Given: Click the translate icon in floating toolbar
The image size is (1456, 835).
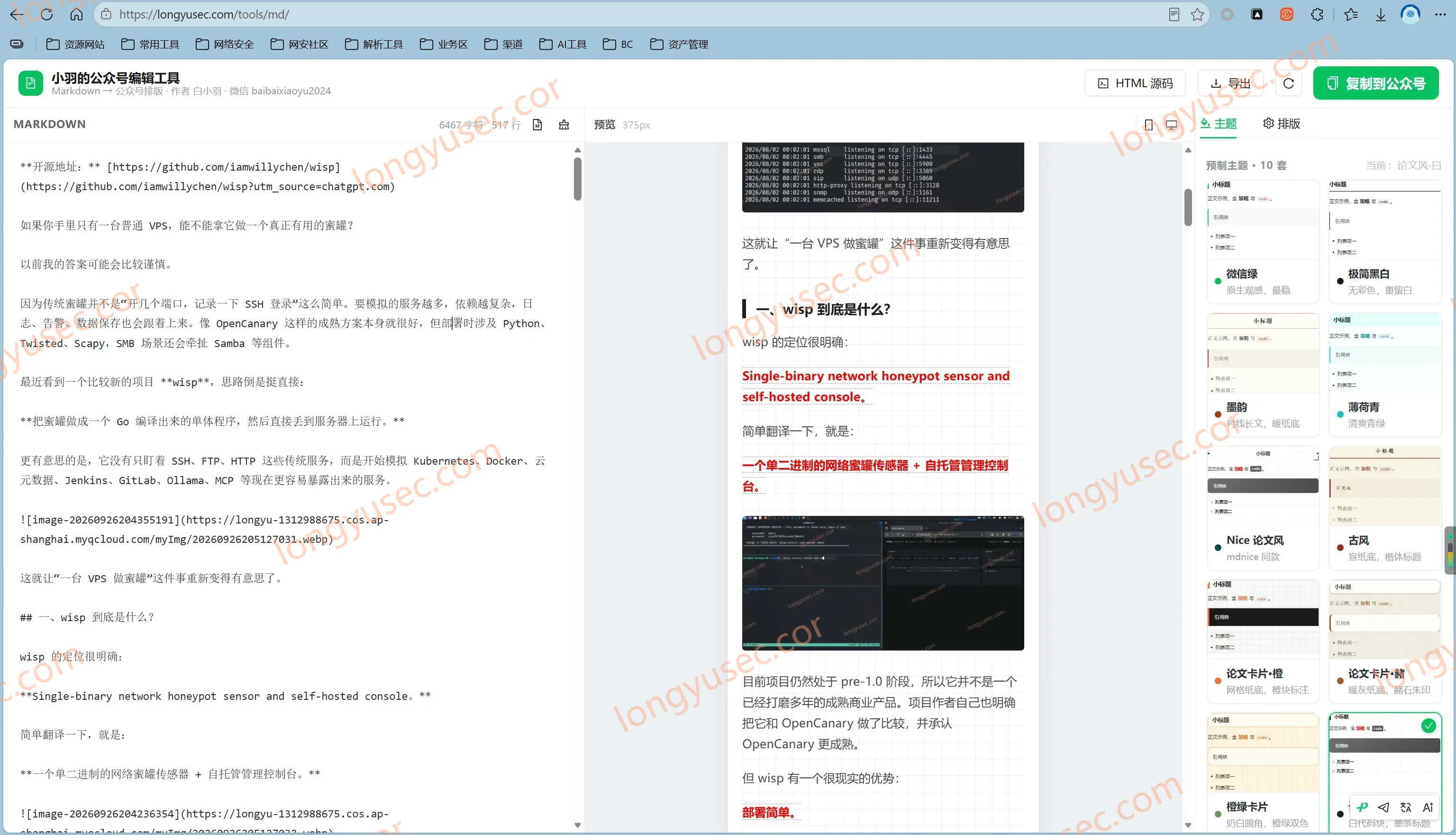Looking at the screenshot, I should click(1406, 807).
